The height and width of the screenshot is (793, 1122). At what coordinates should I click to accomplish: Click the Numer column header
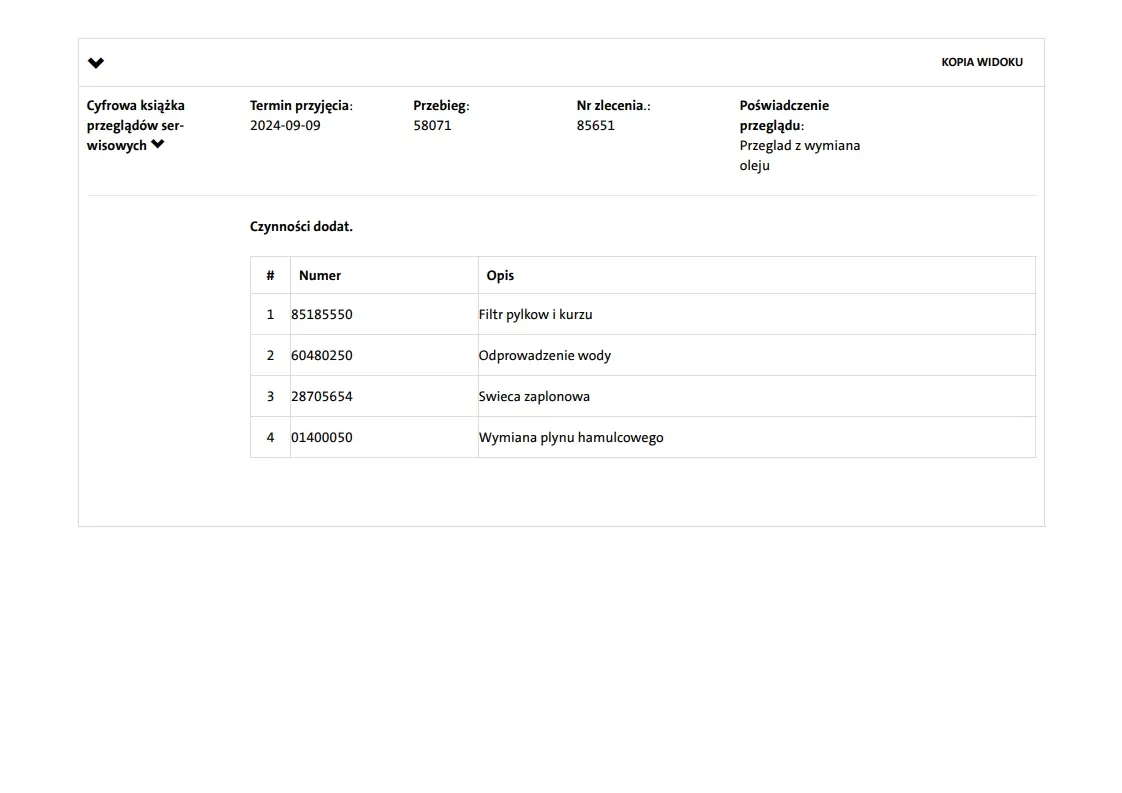[320, 275]
